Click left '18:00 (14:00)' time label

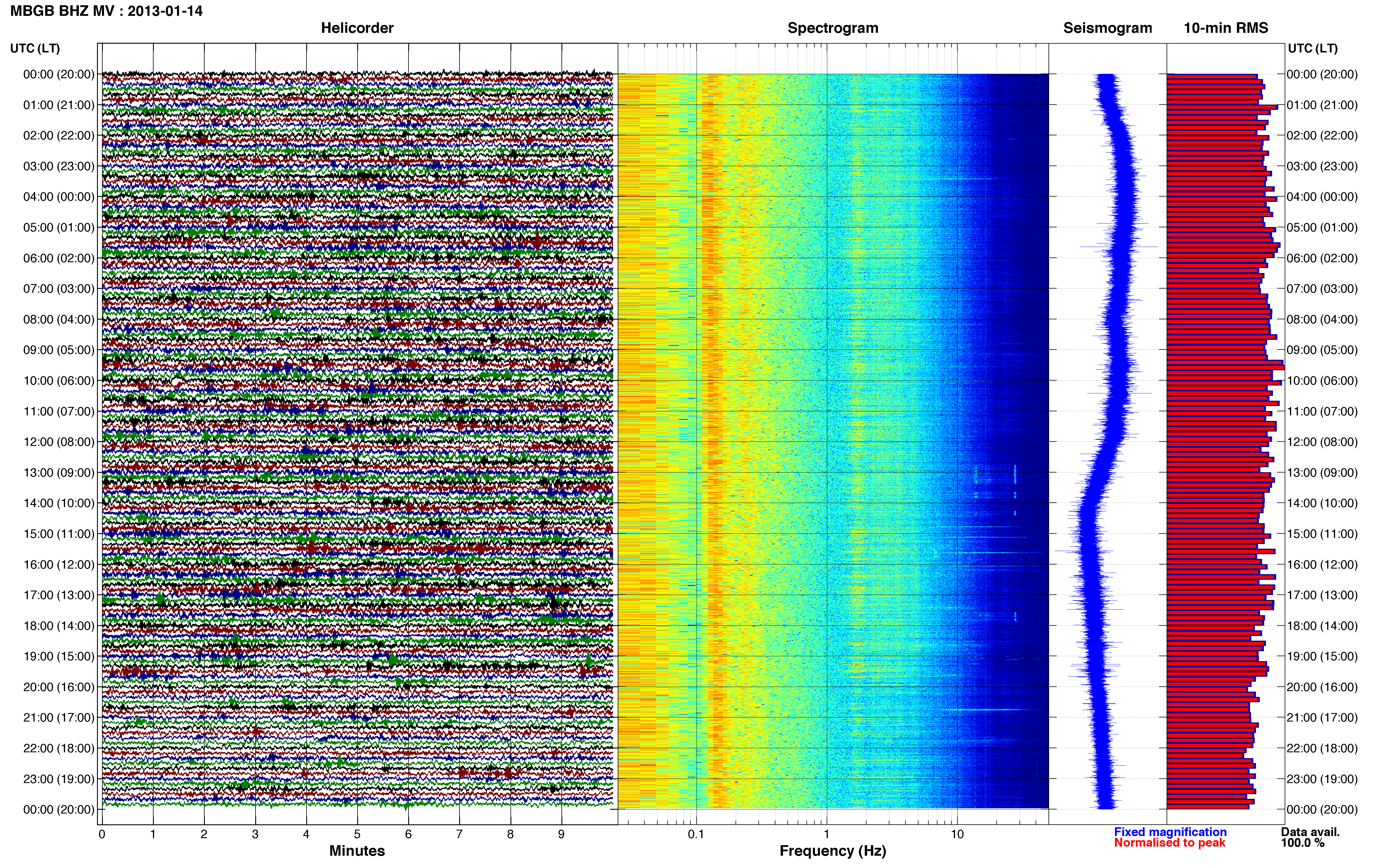point(59,626)
